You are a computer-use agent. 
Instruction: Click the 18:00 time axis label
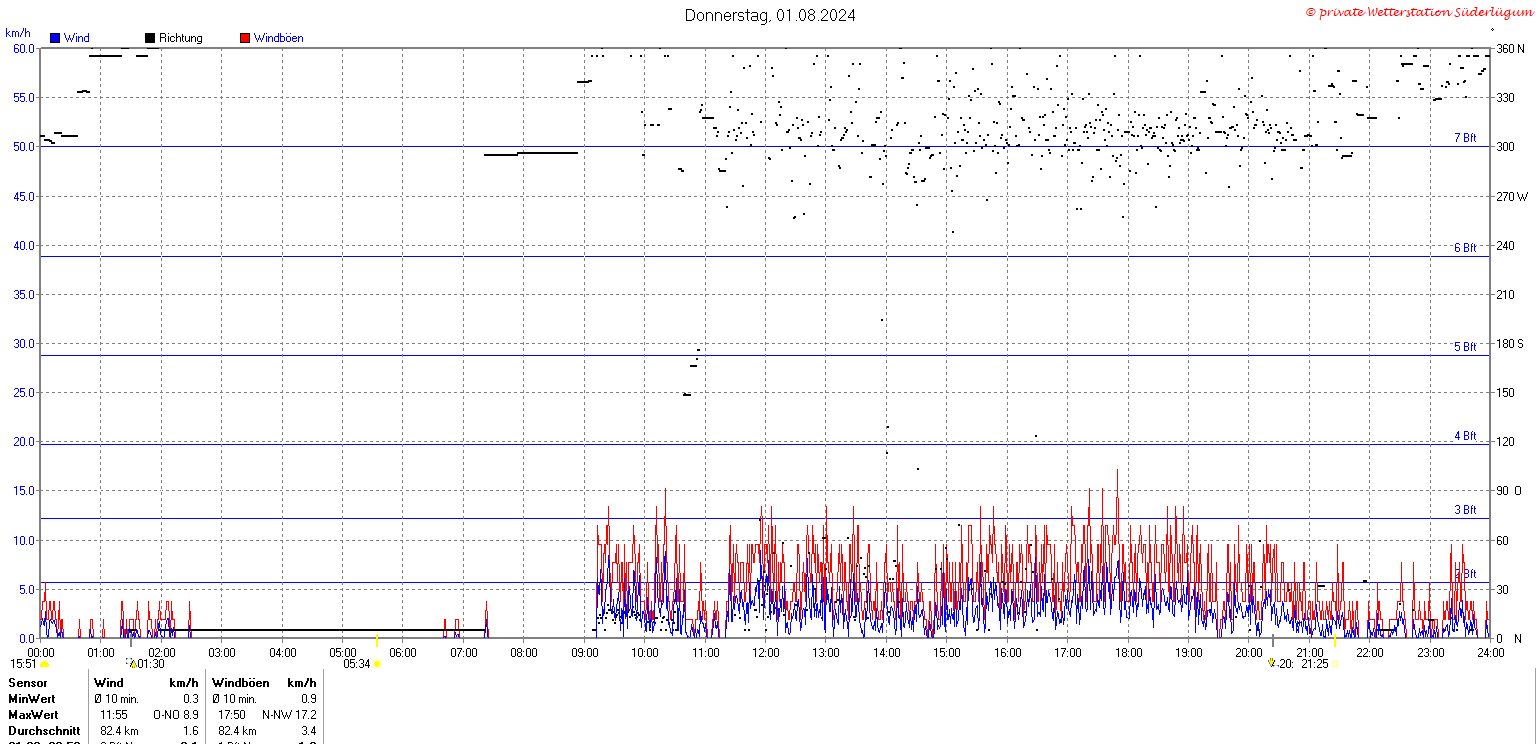(1128, 653)
